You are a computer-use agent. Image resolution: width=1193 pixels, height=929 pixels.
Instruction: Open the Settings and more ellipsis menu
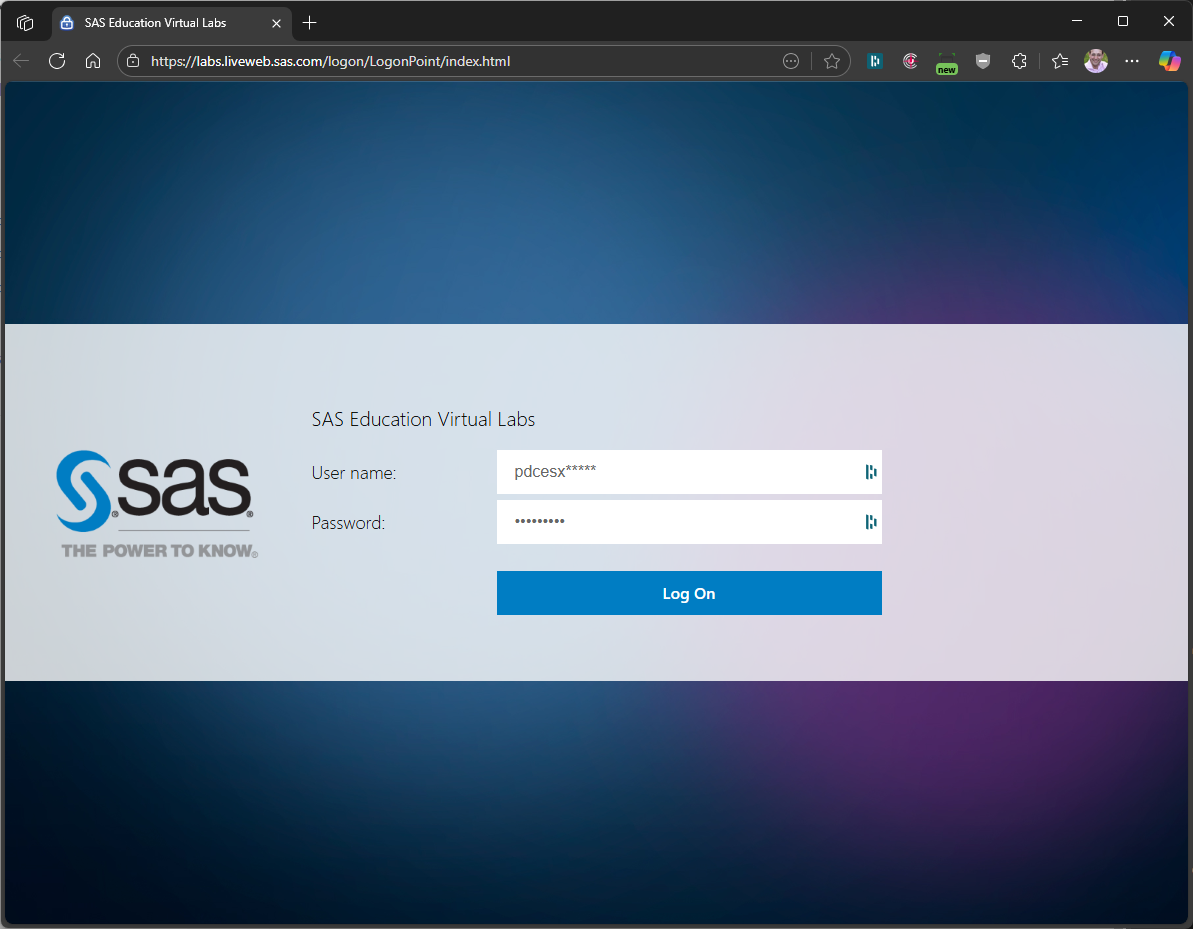[1131, 61]
